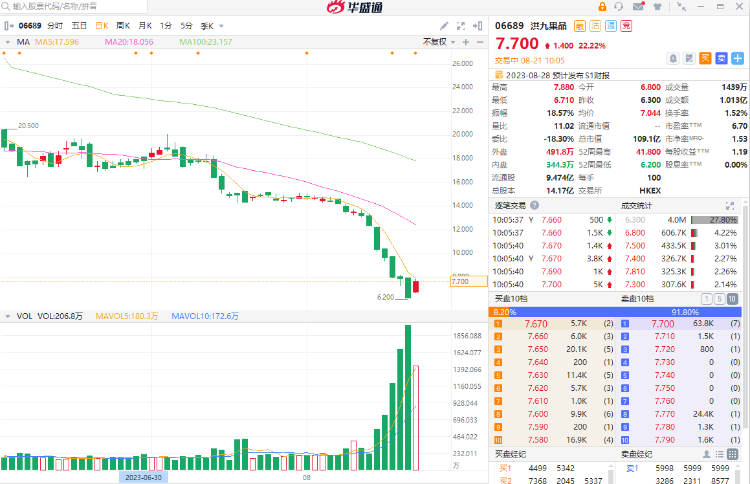Click the MAVOL5:180.3万 label
This screenshot has height=484, width=750.
127,316
